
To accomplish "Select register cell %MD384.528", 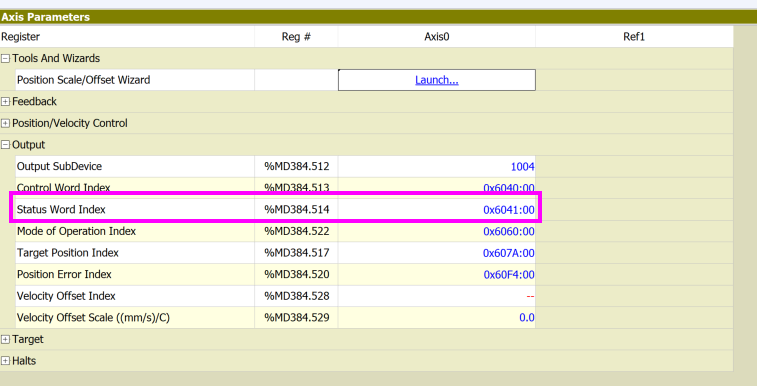I will coord(296,296).
